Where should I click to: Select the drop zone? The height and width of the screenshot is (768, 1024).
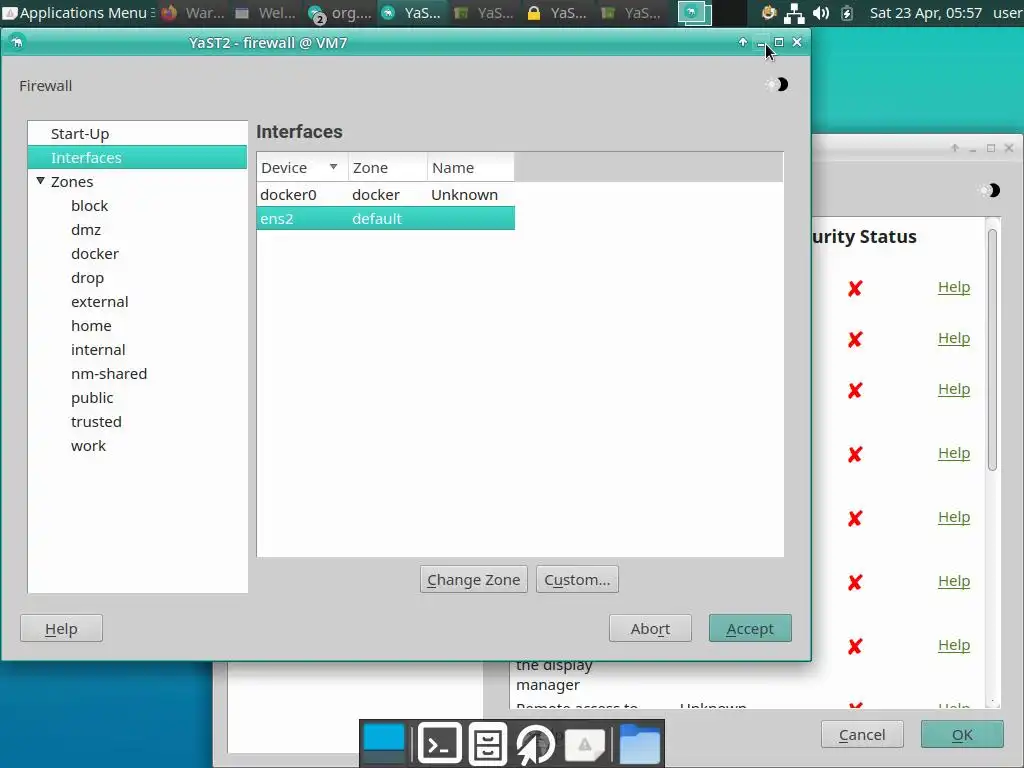pyautogui.click(x=88, y=278)
